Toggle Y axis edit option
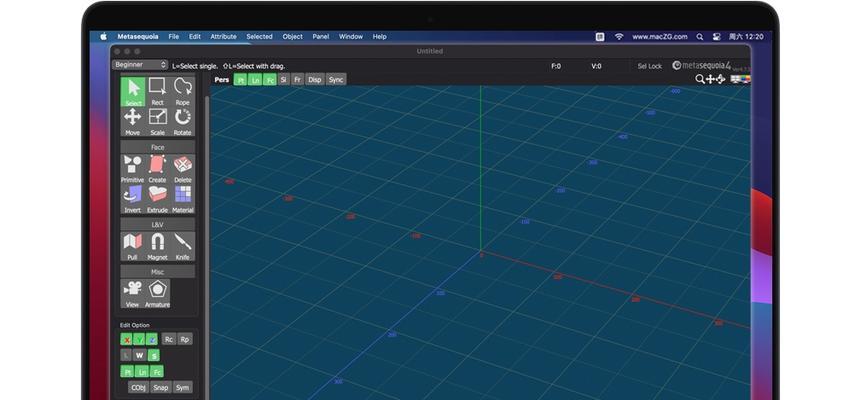The width and height of the screenshot is (861, 400). click(x=139, y=340)
